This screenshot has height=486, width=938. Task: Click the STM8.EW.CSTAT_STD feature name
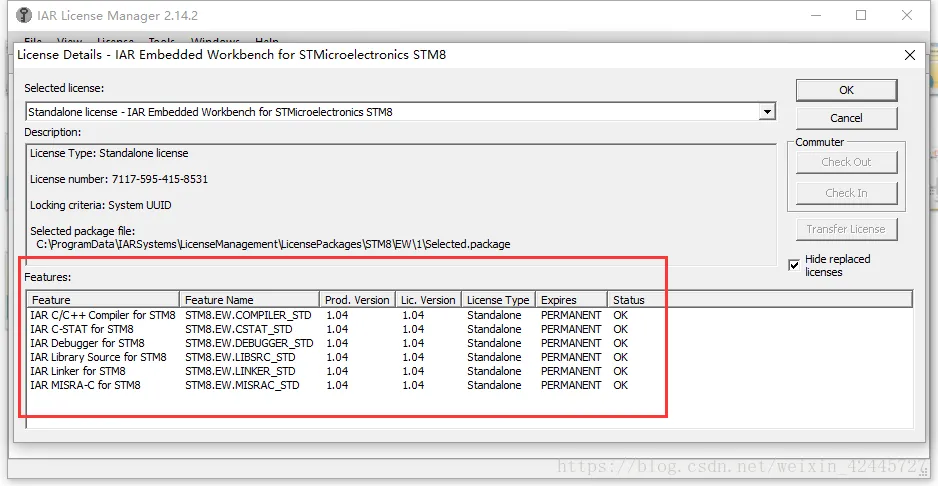point(239,329)
